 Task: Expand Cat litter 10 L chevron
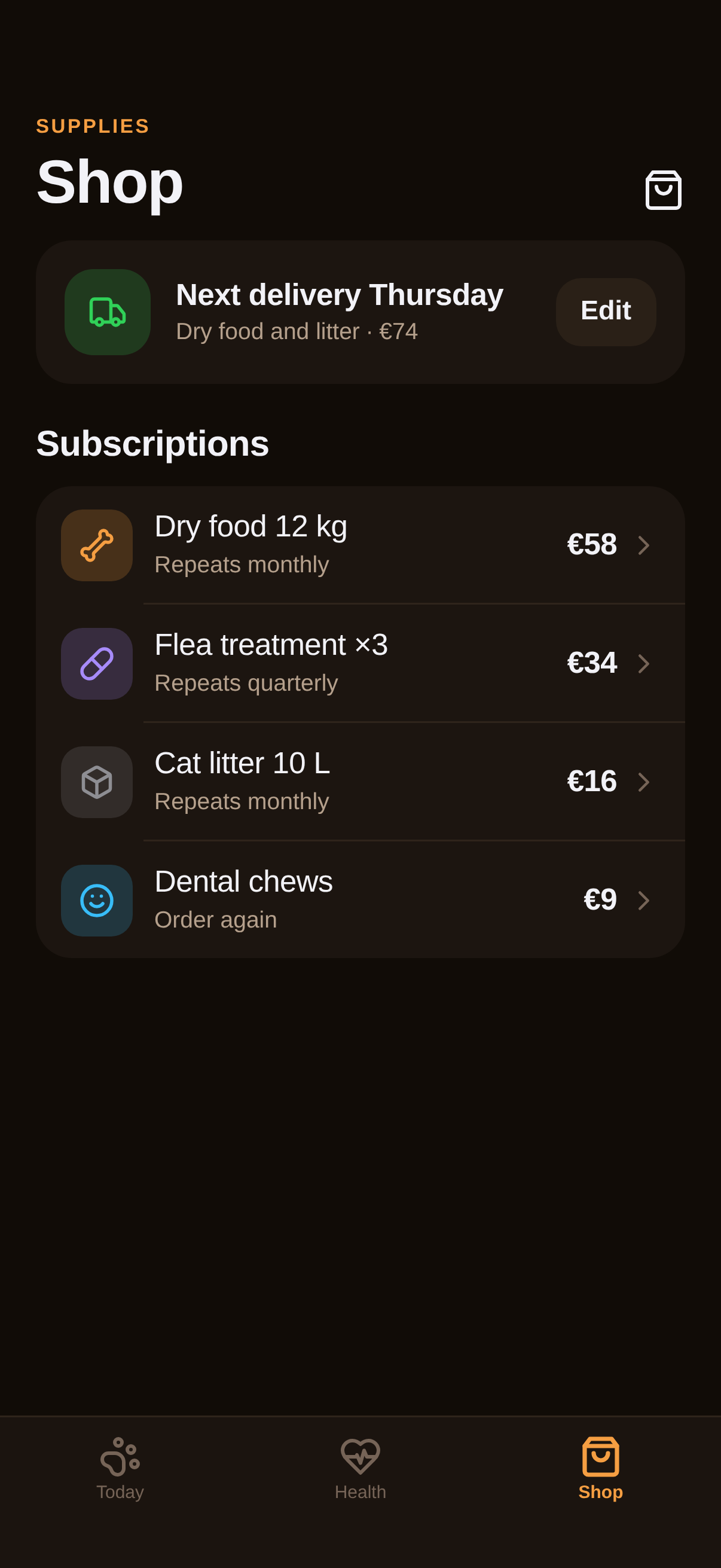pyautogui.click(x=644, y=782)
